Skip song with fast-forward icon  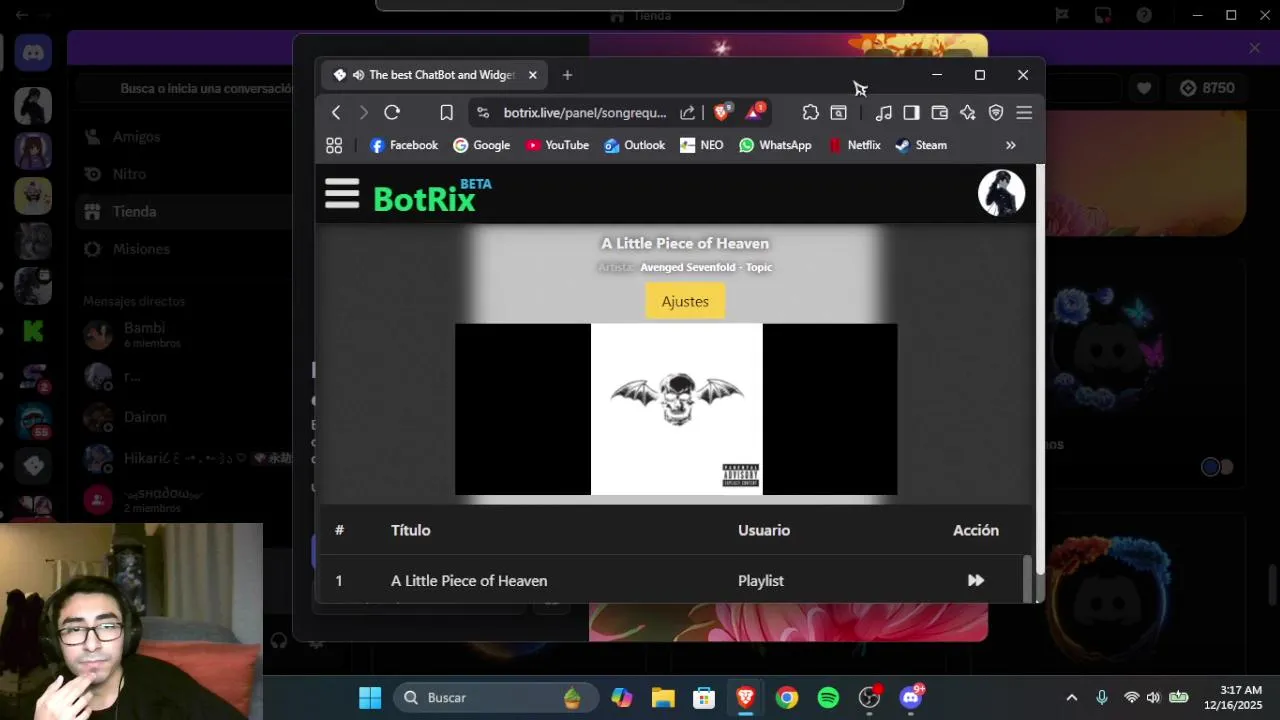(976, 580)
